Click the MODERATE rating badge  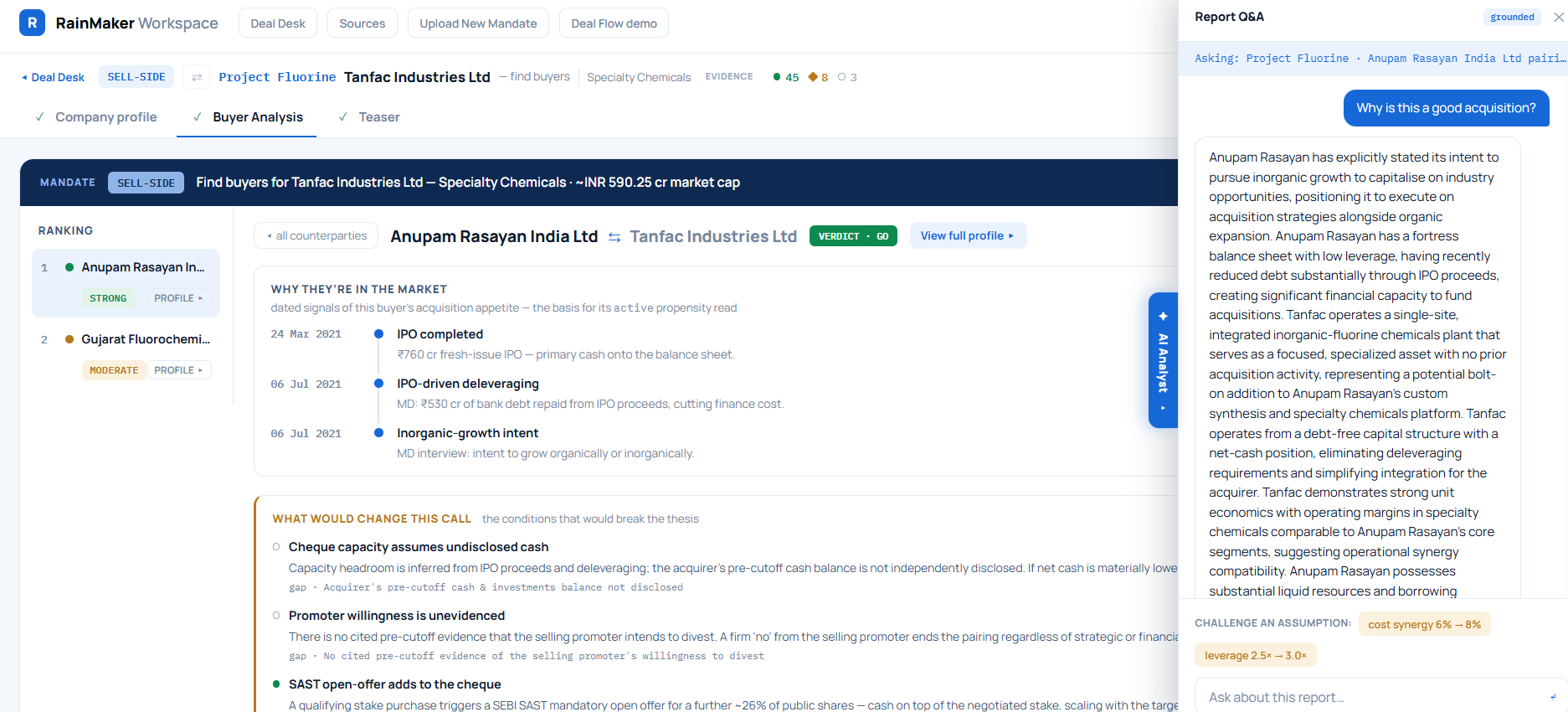point(114,370)
